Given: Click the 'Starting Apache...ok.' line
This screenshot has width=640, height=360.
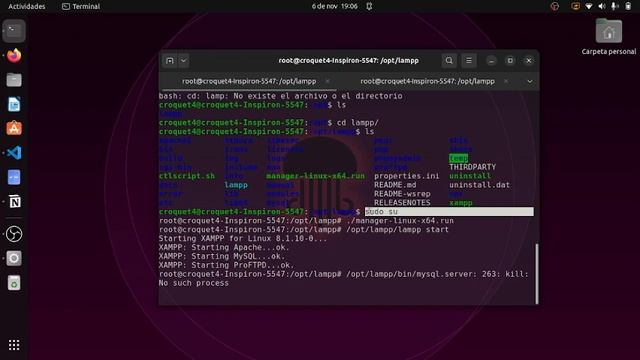Looking at the screenshot, I should [224, 247].
